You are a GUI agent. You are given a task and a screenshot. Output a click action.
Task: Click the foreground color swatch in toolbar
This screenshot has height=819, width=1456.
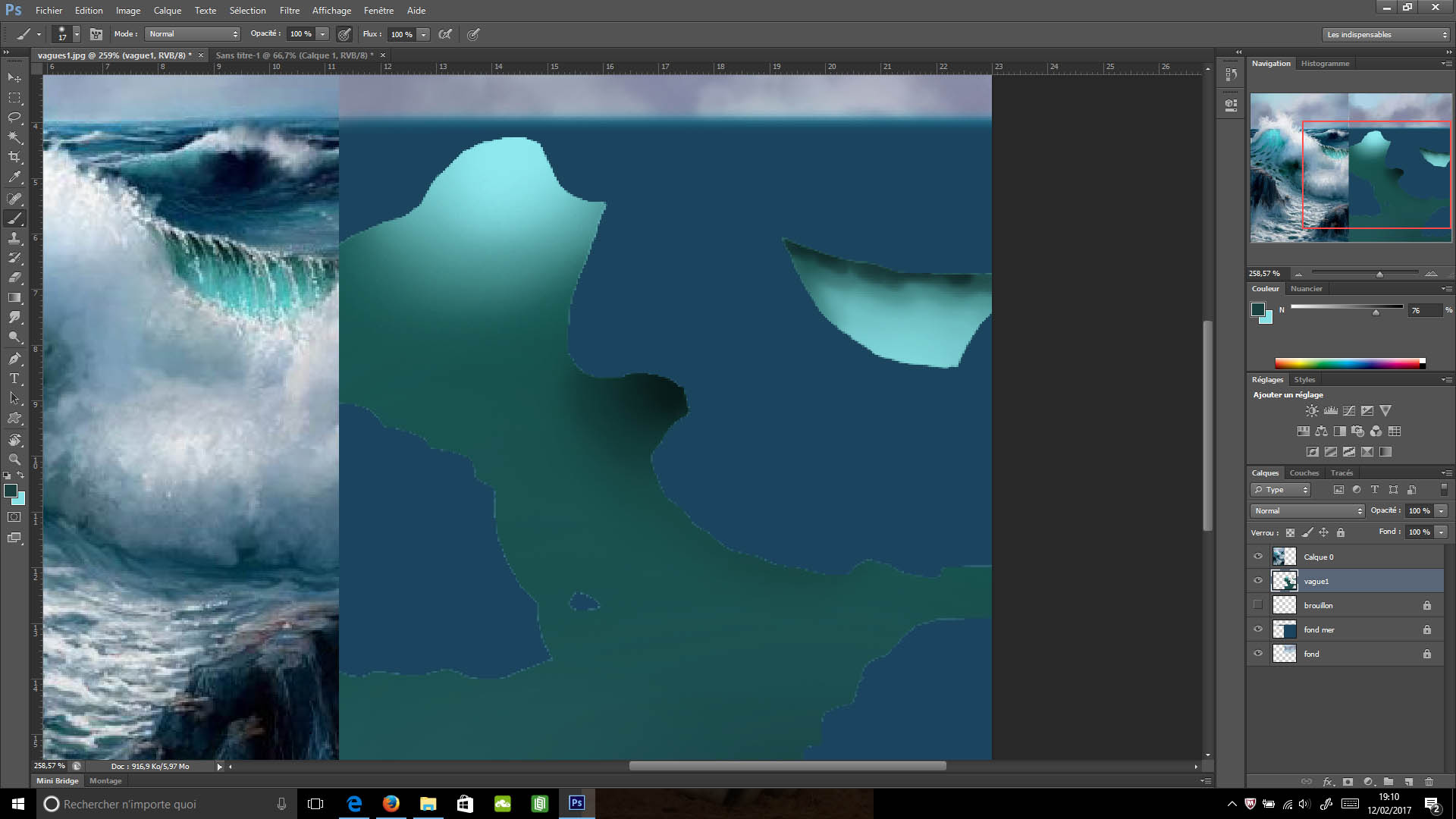coord(11,491)
